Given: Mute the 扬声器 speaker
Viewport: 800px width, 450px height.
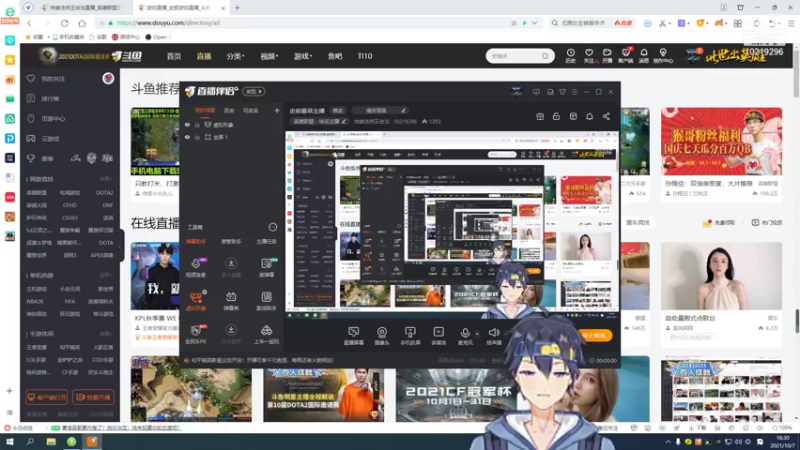Looking at the screenshot, I should tap(494, 336).
